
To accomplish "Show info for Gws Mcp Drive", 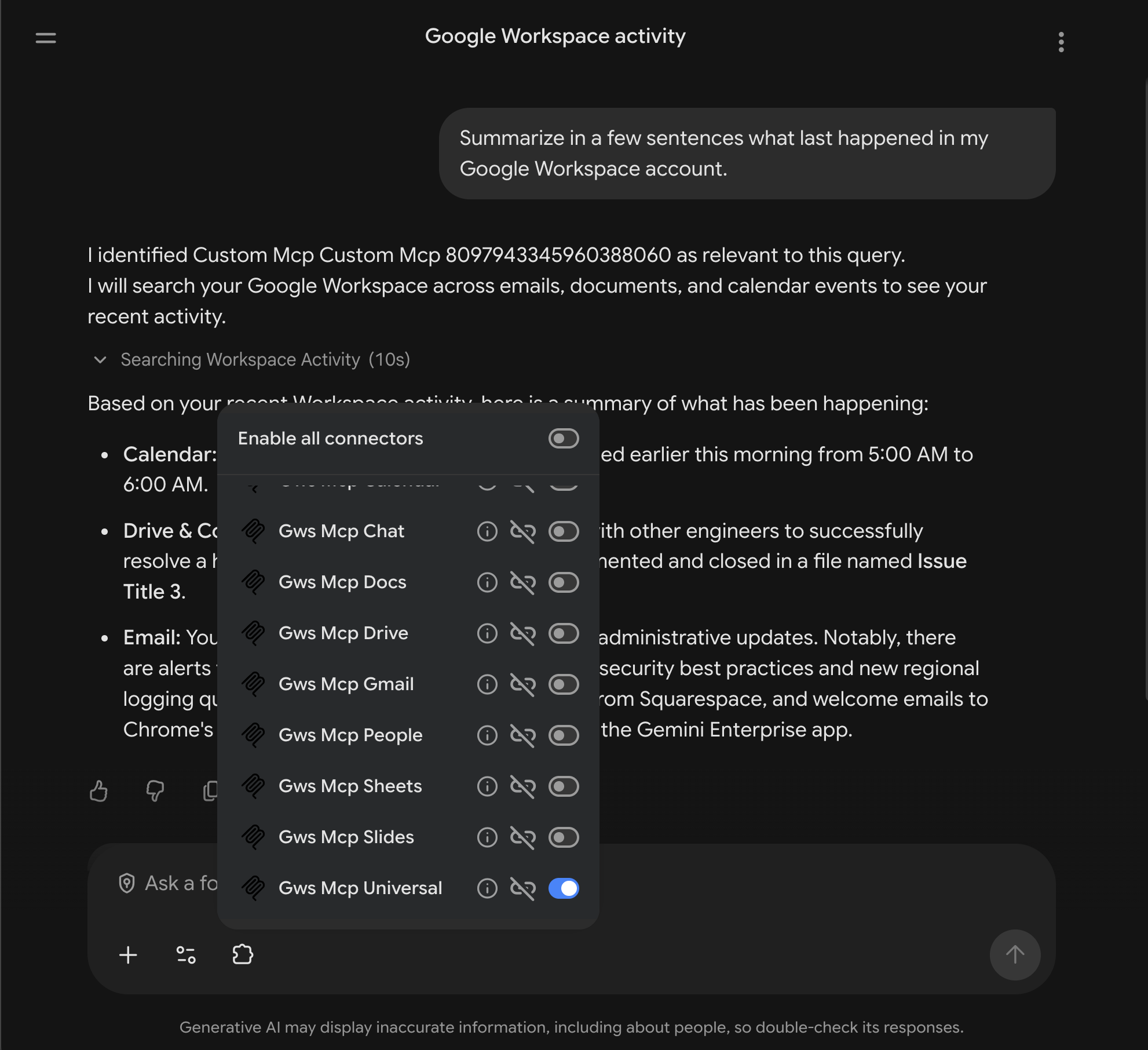I will click(x=487, y=633).
